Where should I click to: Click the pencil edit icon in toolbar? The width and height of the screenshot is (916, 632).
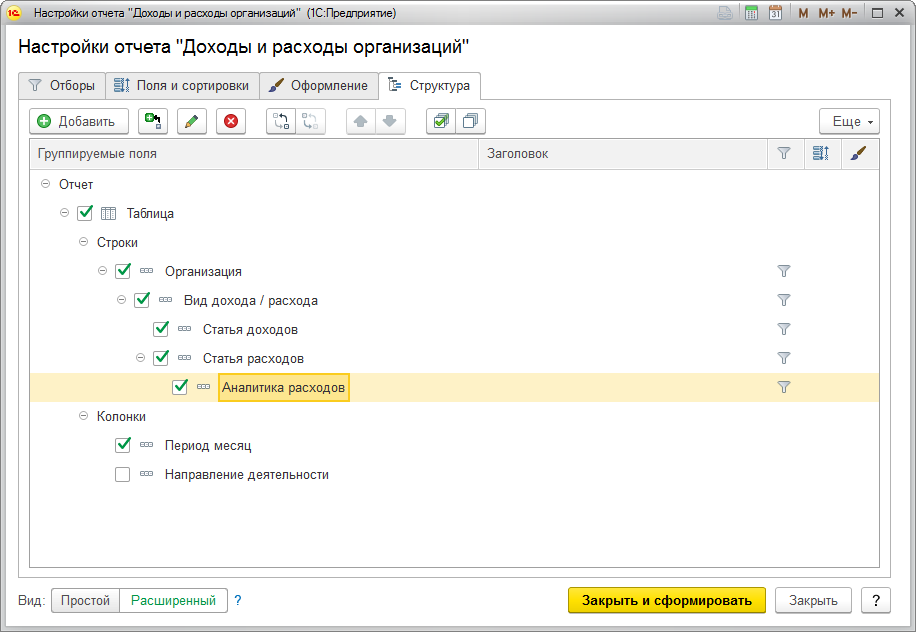192,121
